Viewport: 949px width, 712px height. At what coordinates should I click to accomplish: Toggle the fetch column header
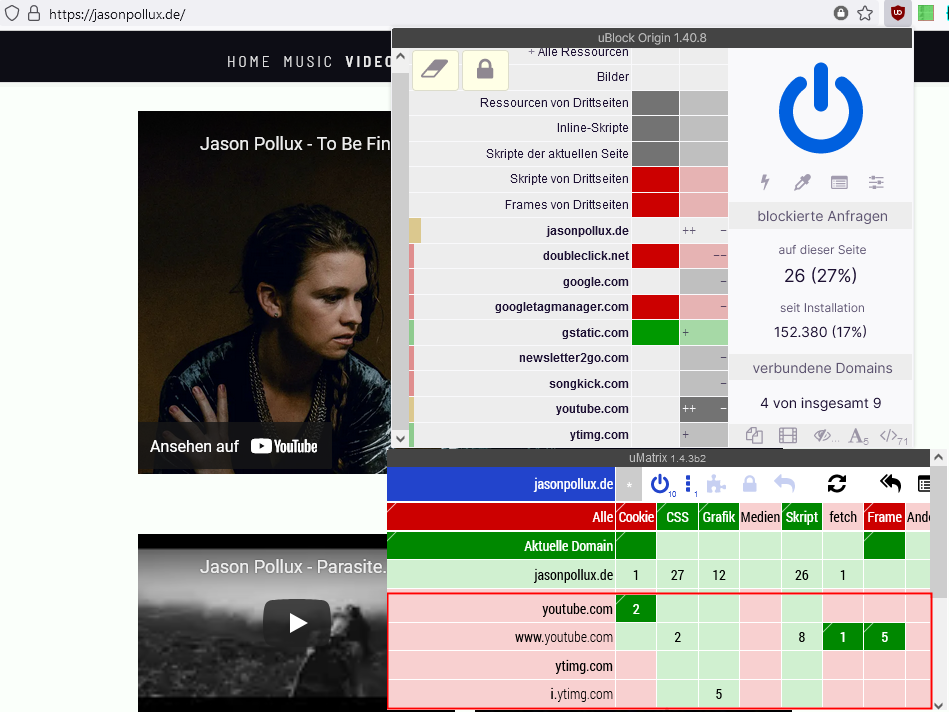[x=843, y=516]
